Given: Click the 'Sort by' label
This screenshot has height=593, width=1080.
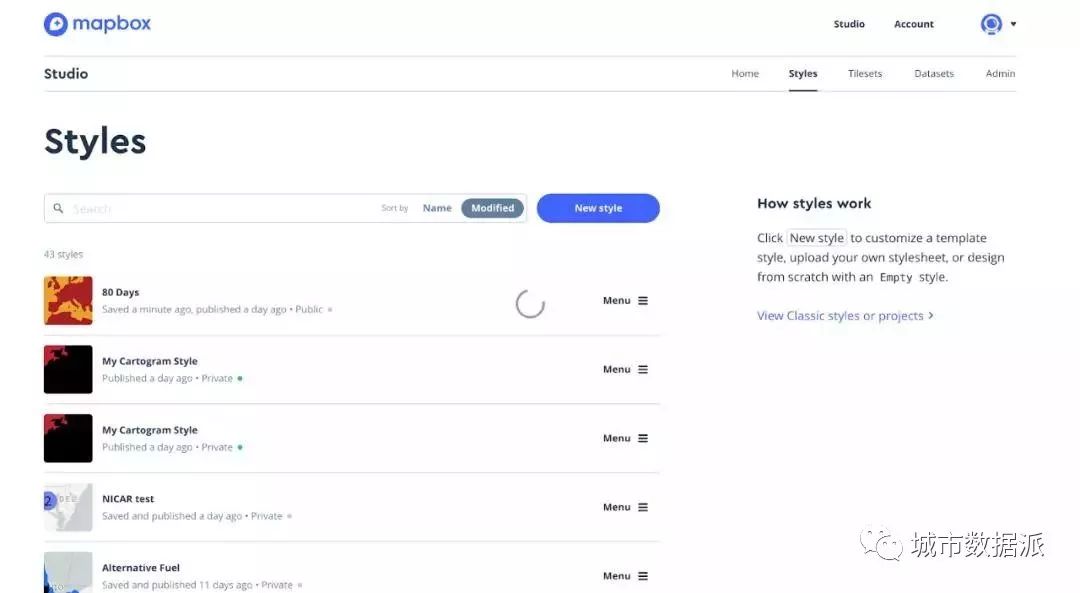Looking at the screenshot, I should click(x=395, y=208).
